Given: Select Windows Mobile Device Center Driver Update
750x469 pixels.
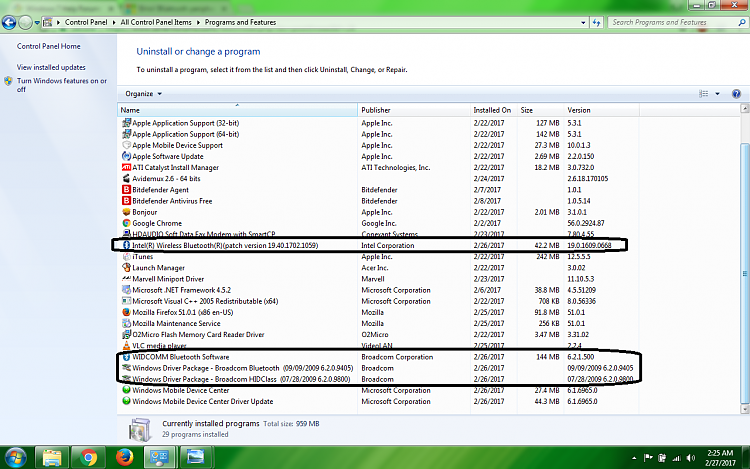Looking at the screenshot, I should (378, 402).
